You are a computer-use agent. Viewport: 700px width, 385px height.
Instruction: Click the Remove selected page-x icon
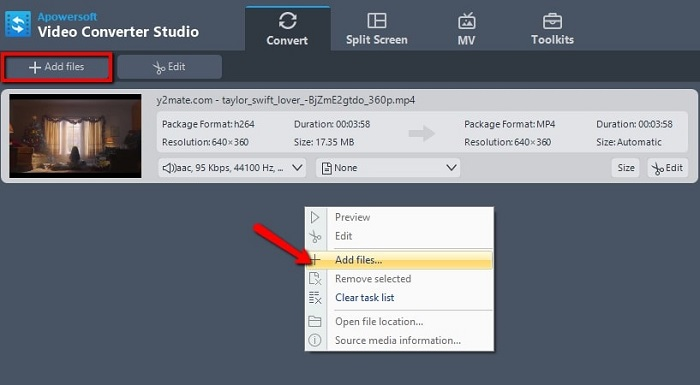[315, 279]
